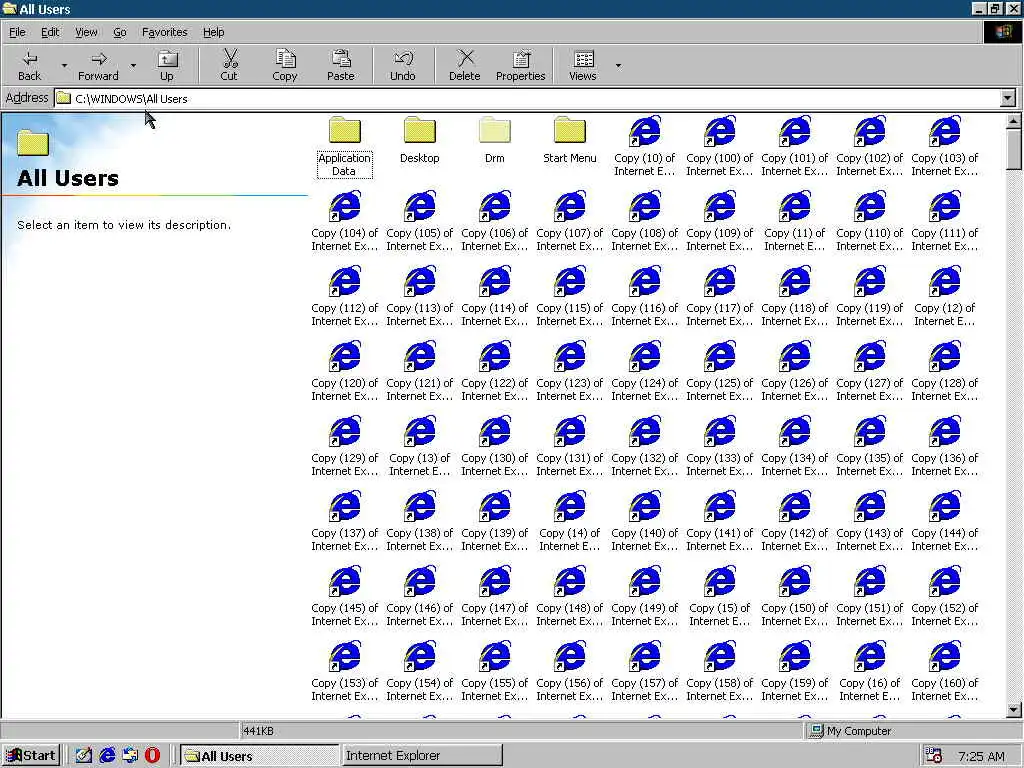Open the Help menu
Viewport: 1024px width, 768px height.
[214, 32]
